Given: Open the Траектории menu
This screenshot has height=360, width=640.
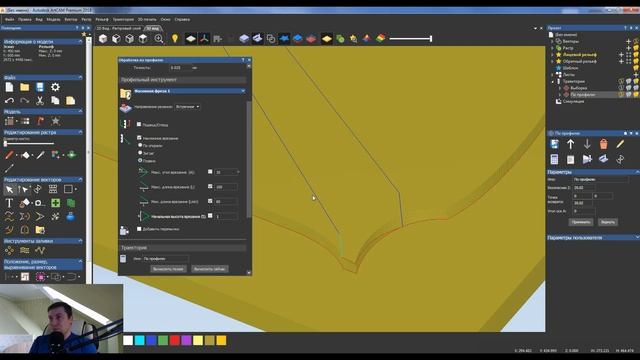Looking at the screenshot, I should point(123,19).
